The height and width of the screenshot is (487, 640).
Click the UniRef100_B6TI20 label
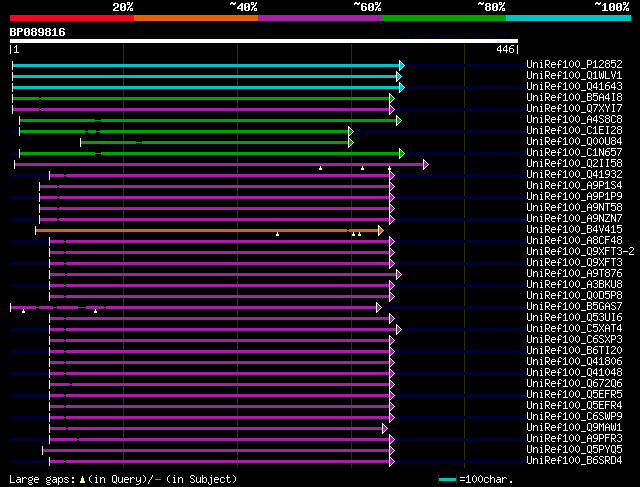(574, 351)
